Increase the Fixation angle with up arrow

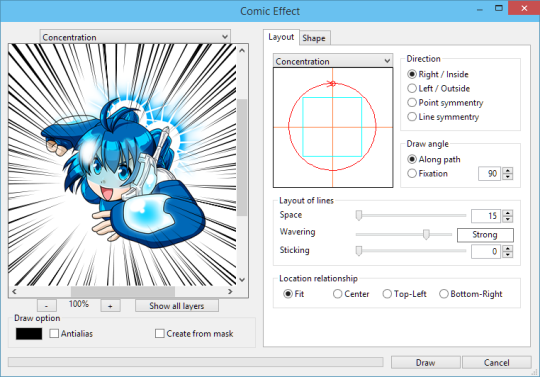[x=508, y=170]
